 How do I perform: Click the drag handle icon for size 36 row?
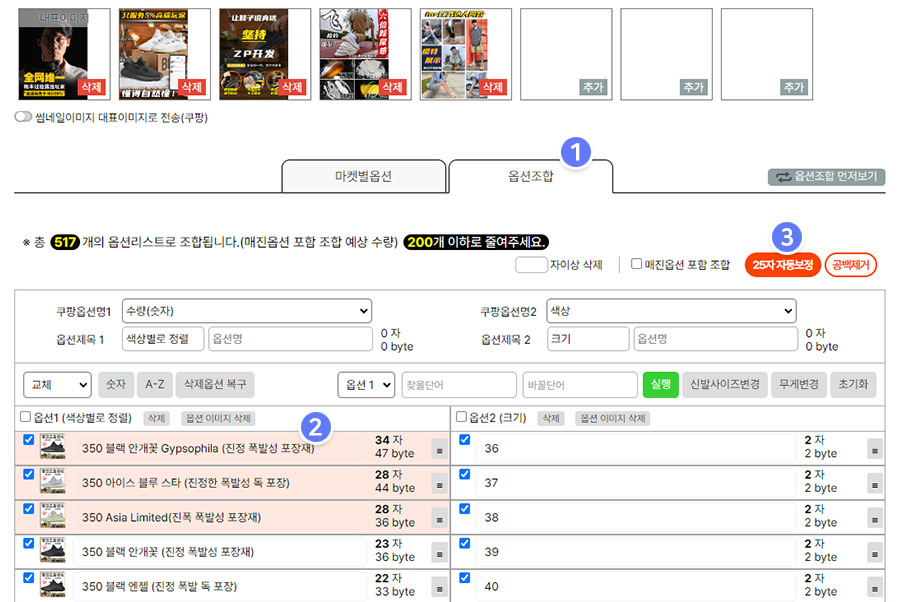tap(875, 449)
